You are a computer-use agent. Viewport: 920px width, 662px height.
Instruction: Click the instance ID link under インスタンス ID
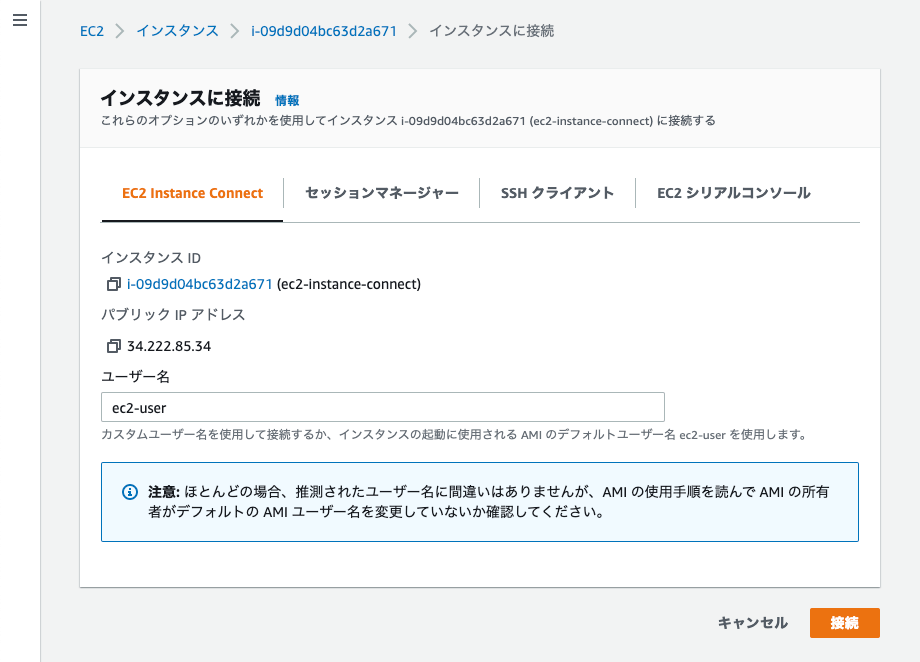tap(200, 284)
